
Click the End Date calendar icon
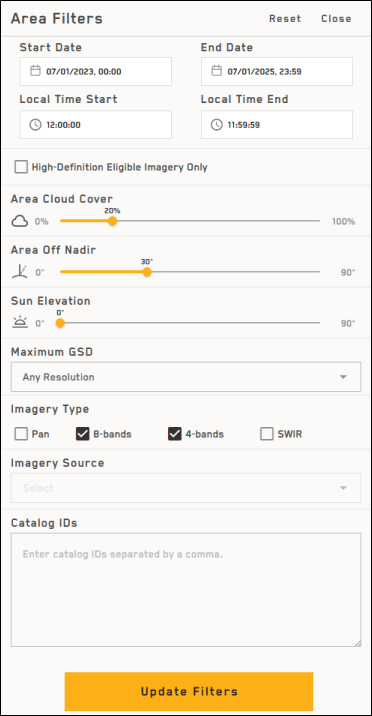coord(217,71)
